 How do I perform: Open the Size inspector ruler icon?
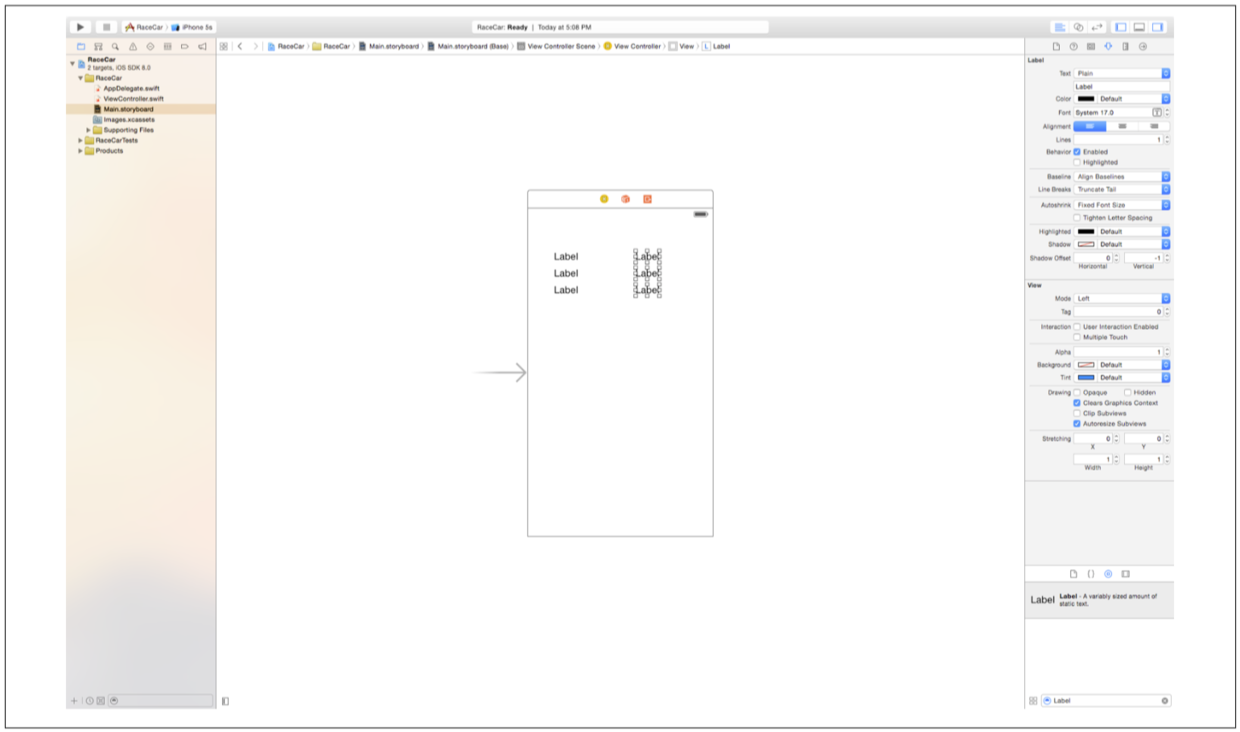pyautogui.click(x=1126, y=46)
